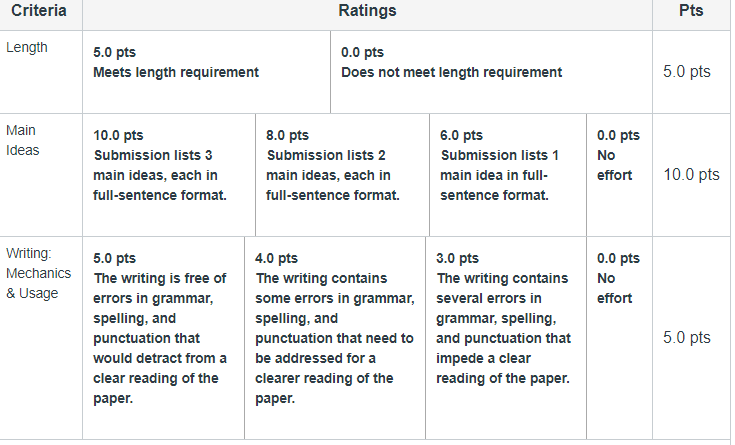Select 'No effort' rating in Main Ideas row
The width and height of the screenshot is (735, 445).
[619, 175]
